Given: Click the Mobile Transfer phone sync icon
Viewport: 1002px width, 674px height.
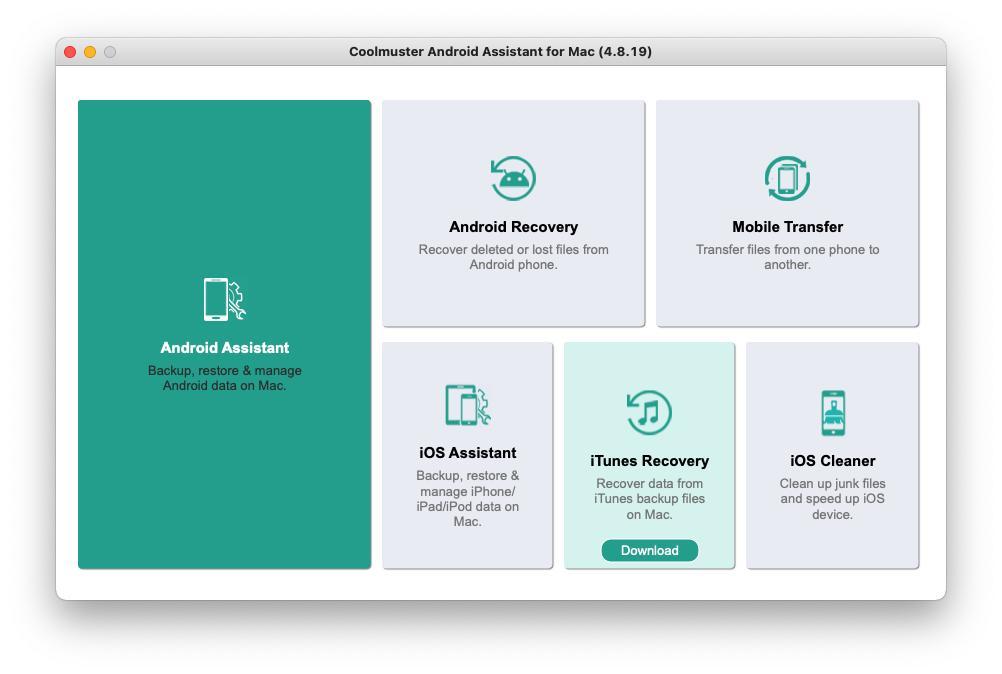Looking at the screenshot, I should pos(787,178).
